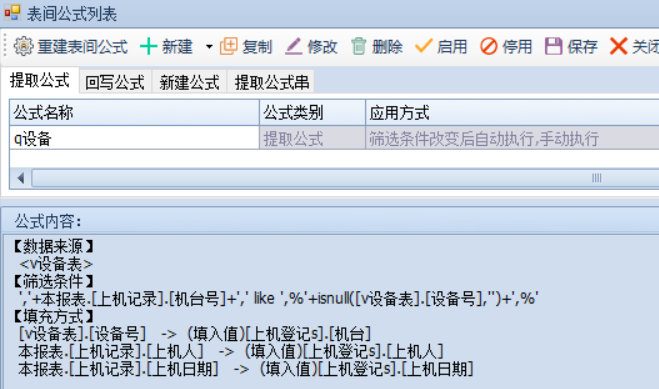Click the 【筛选条件】 heading text
Screen dimensions: 659x389
[53, 281]
